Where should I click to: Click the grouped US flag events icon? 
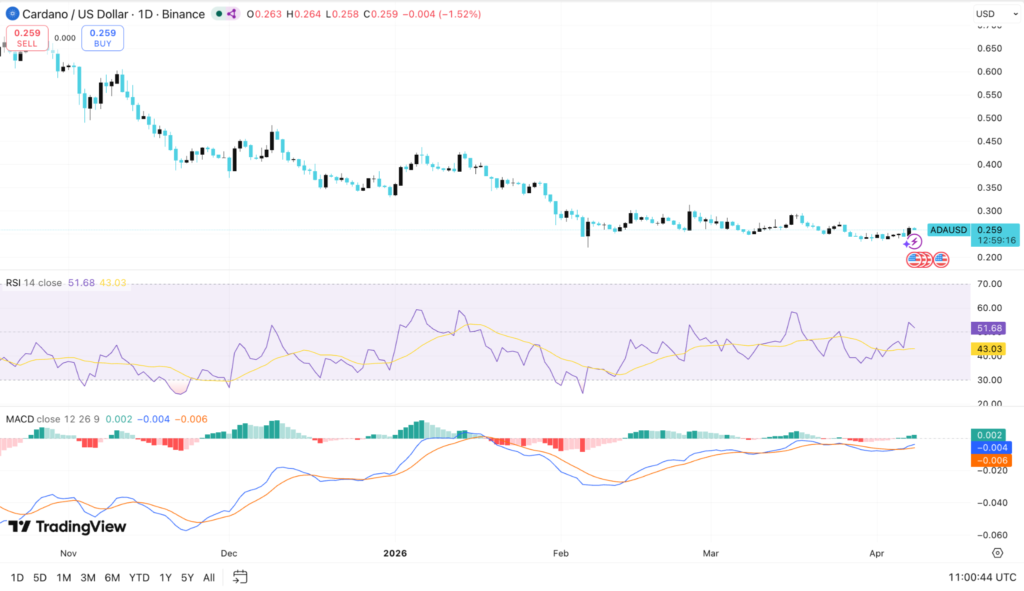(917, 259)
